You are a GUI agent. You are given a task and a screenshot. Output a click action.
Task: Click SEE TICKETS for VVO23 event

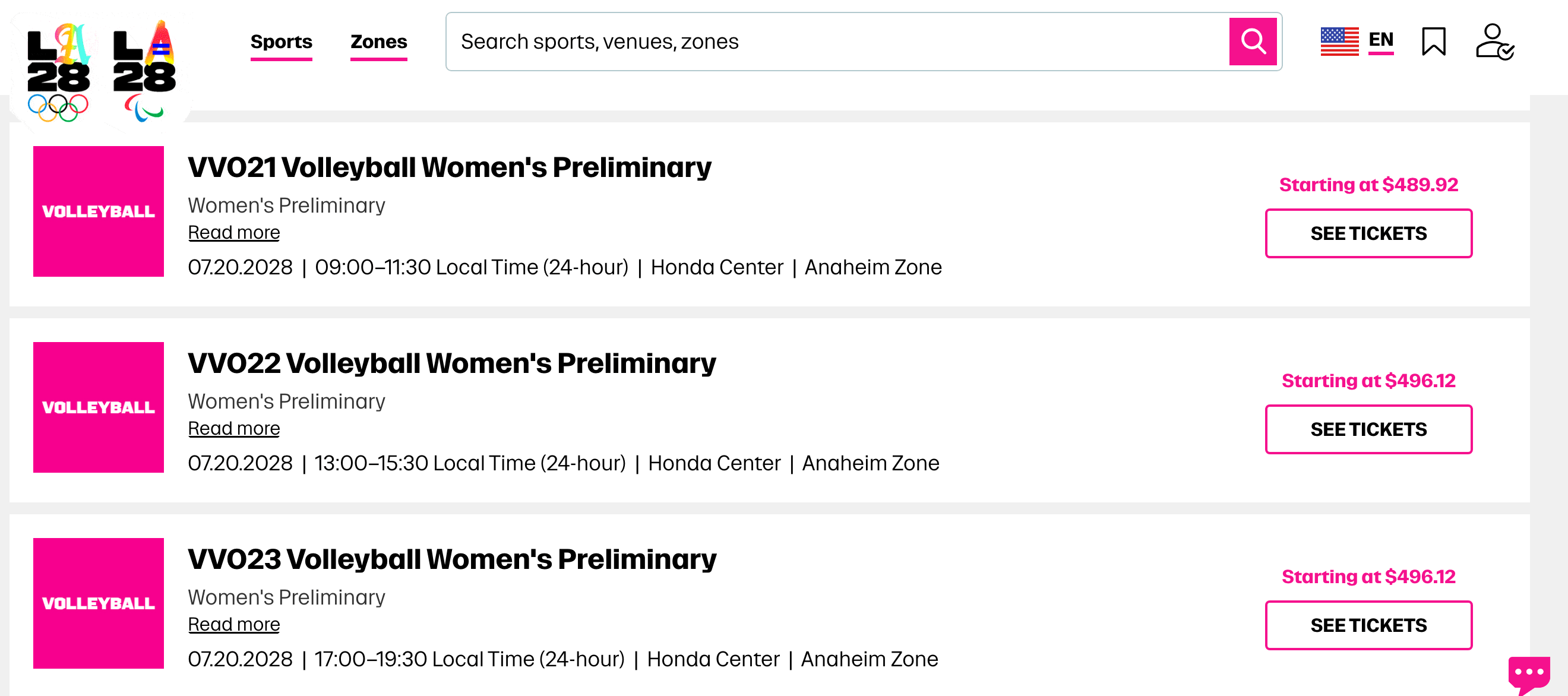click(x=1368, y=625)
